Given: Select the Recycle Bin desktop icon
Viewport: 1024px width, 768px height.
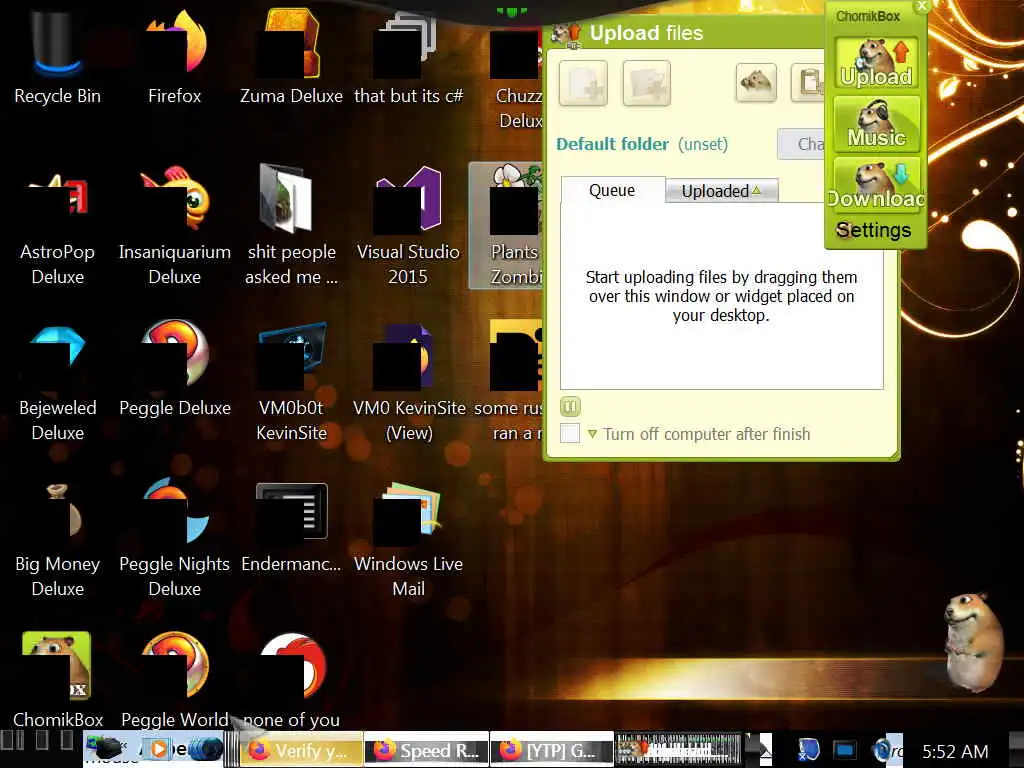Looking at the screenshot, I should 57,57.
